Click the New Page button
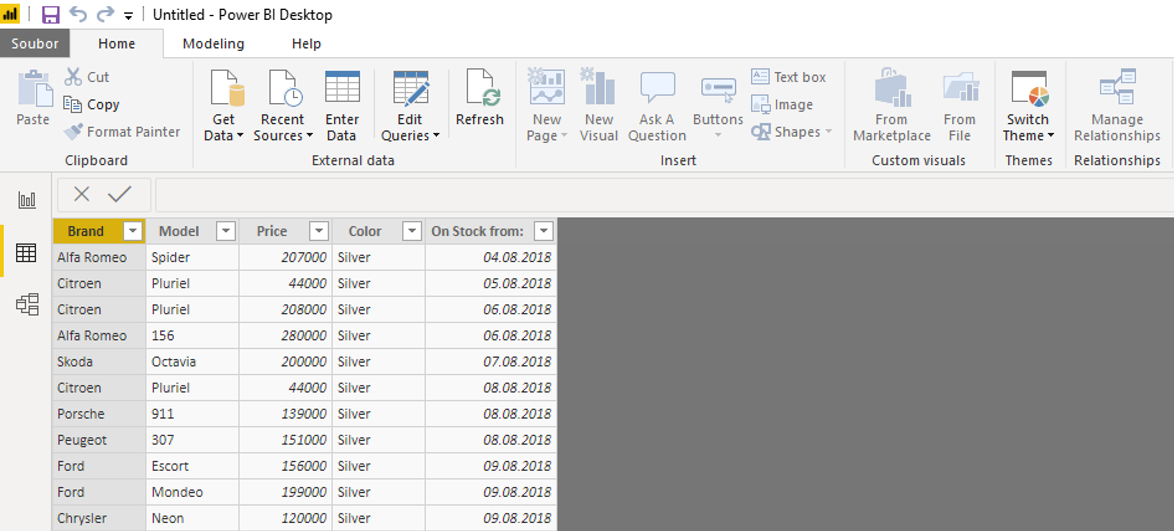This screenshot has height=531, width=1174. (x=547, y=106)
